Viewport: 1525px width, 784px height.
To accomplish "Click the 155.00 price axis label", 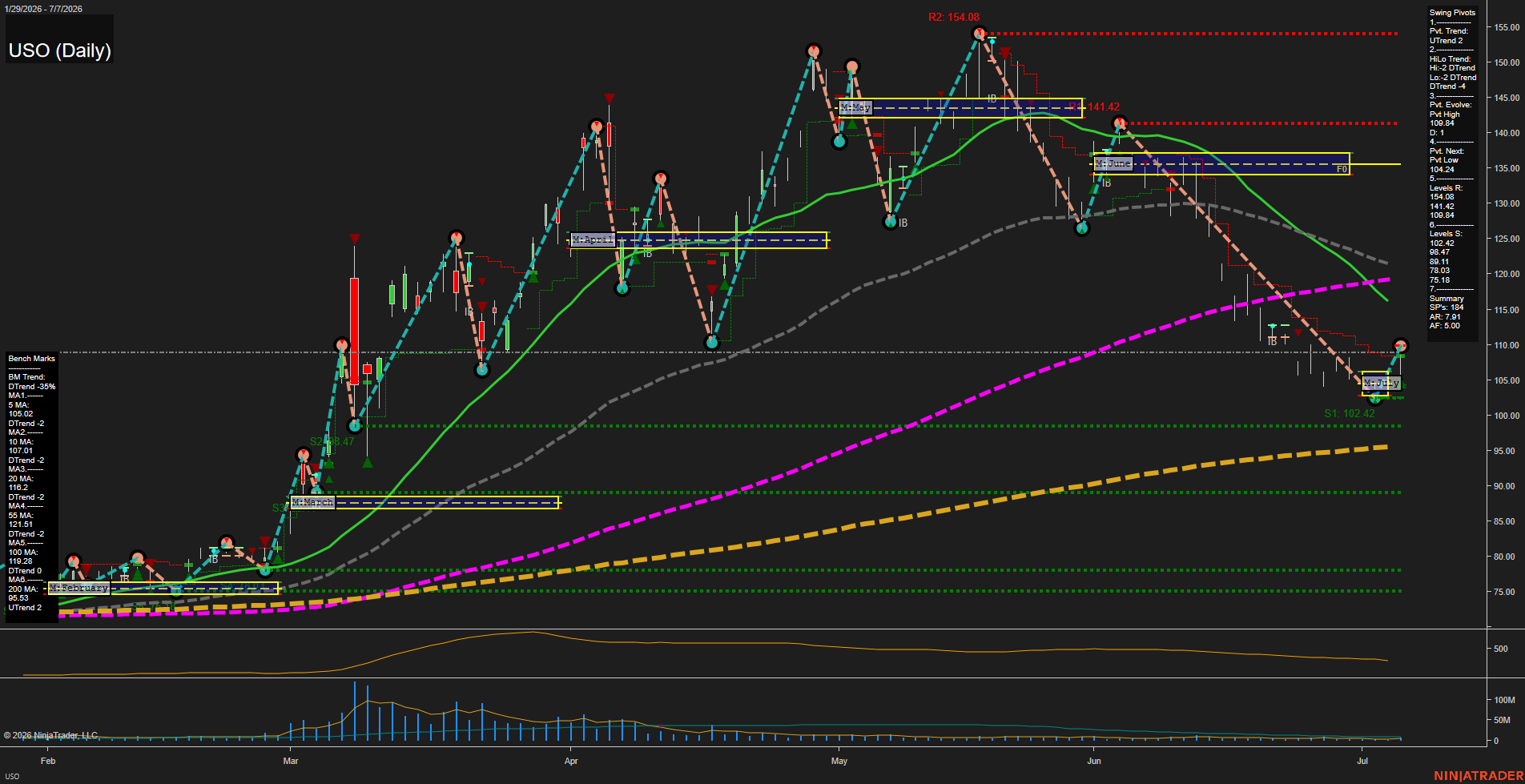I will [x=1507, y=27].
